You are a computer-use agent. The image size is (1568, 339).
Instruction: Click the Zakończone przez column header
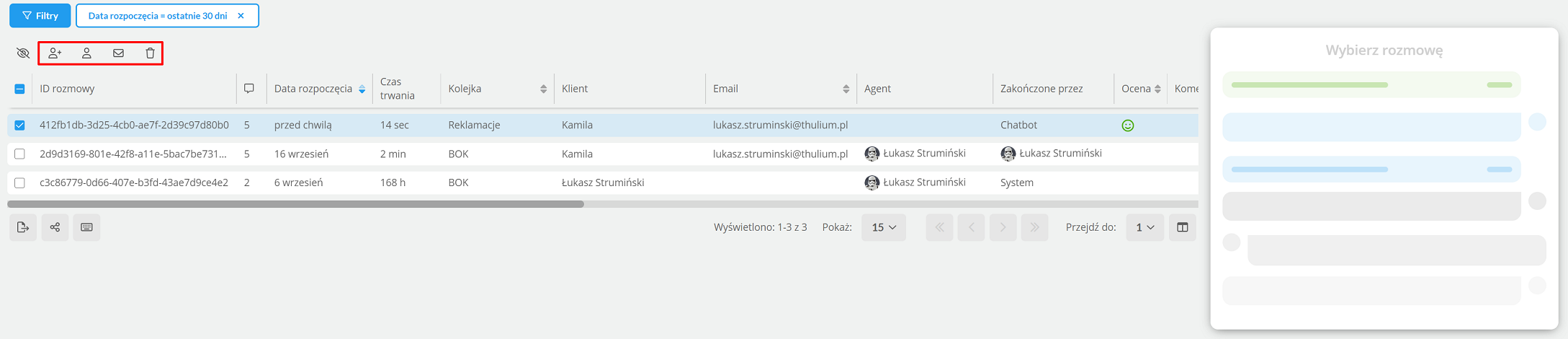click(x=1041, y=89)
